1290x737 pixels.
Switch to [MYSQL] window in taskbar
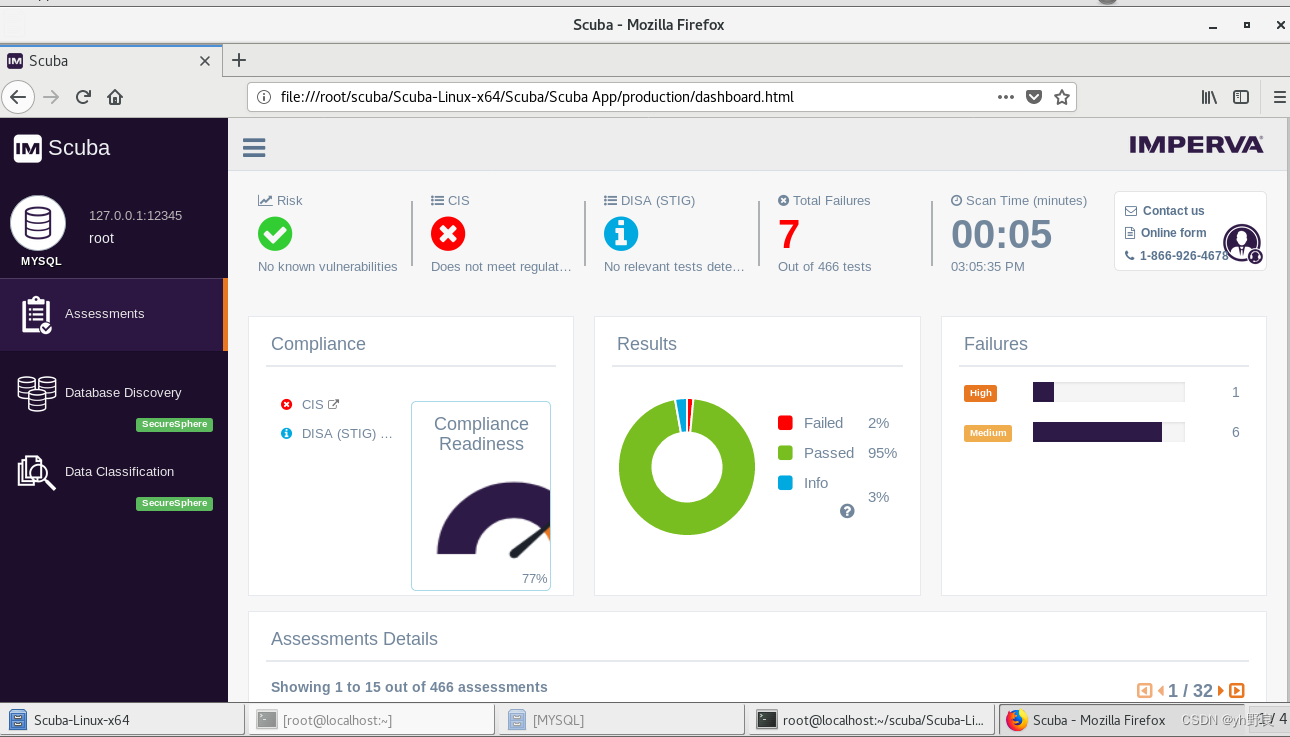(x=623, y=719)
